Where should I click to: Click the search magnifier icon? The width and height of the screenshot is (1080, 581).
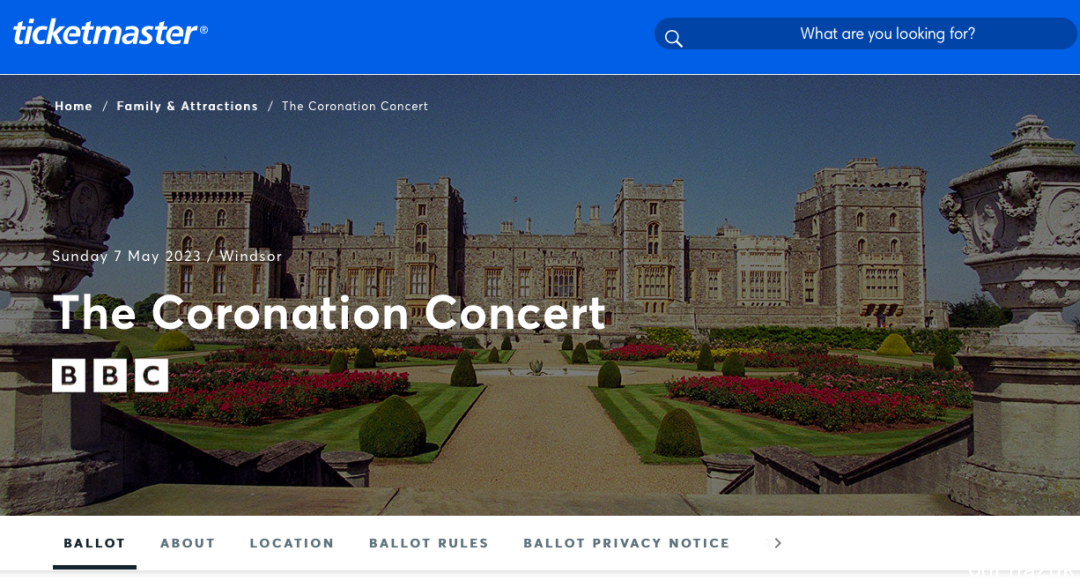674,39
